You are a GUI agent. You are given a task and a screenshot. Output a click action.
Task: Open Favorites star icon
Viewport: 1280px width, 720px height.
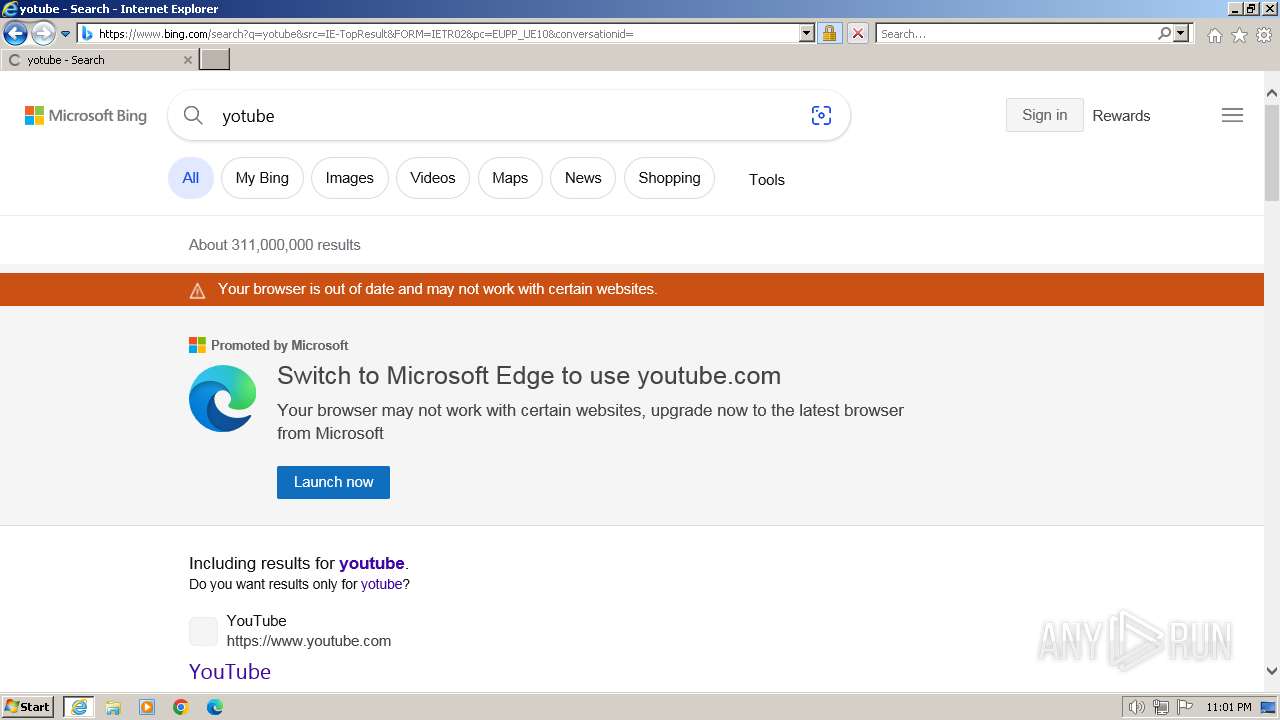[x=1239, y=35]
